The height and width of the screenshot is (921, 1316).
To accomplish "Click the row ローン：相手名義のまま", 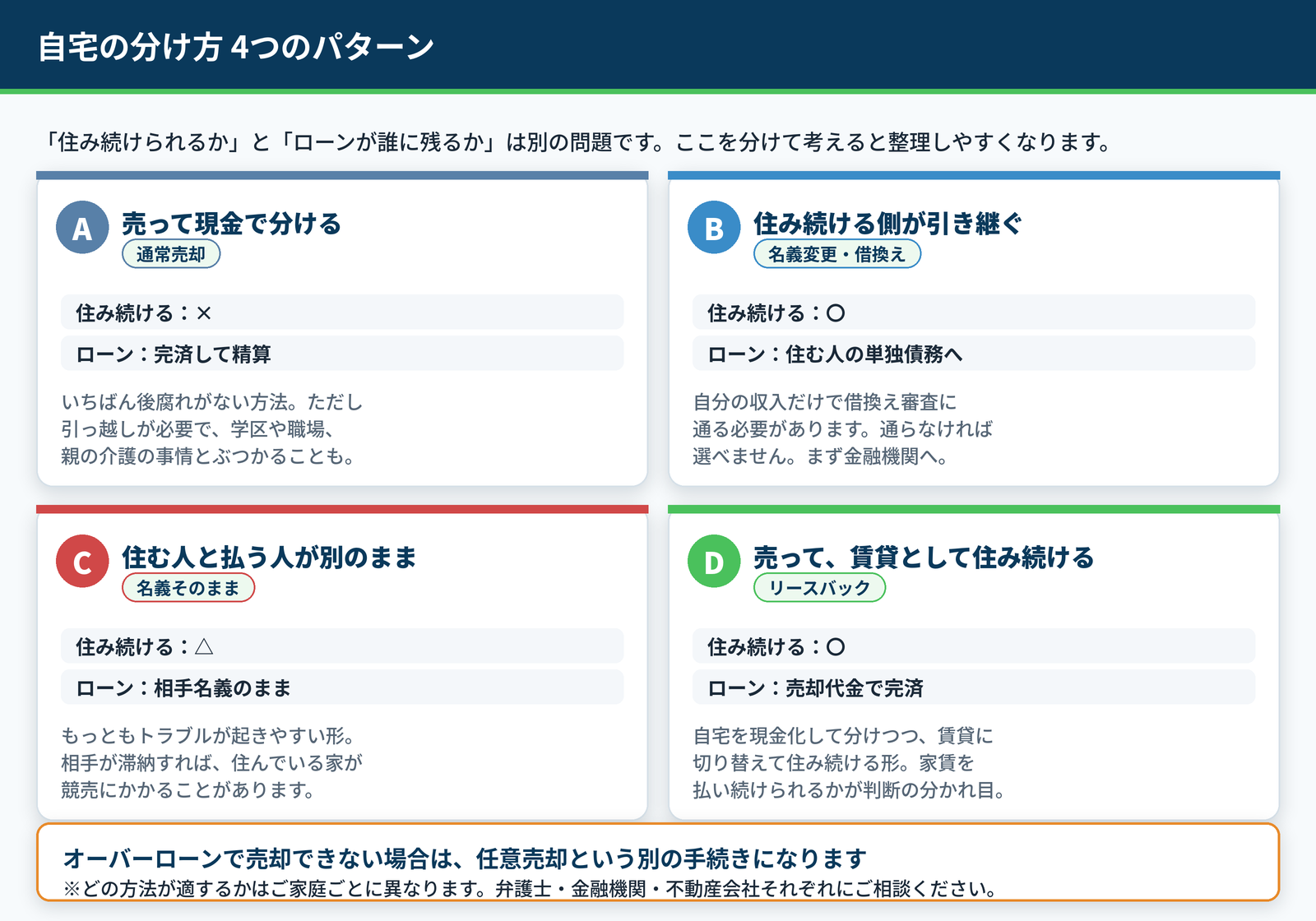I will (342, 687).
